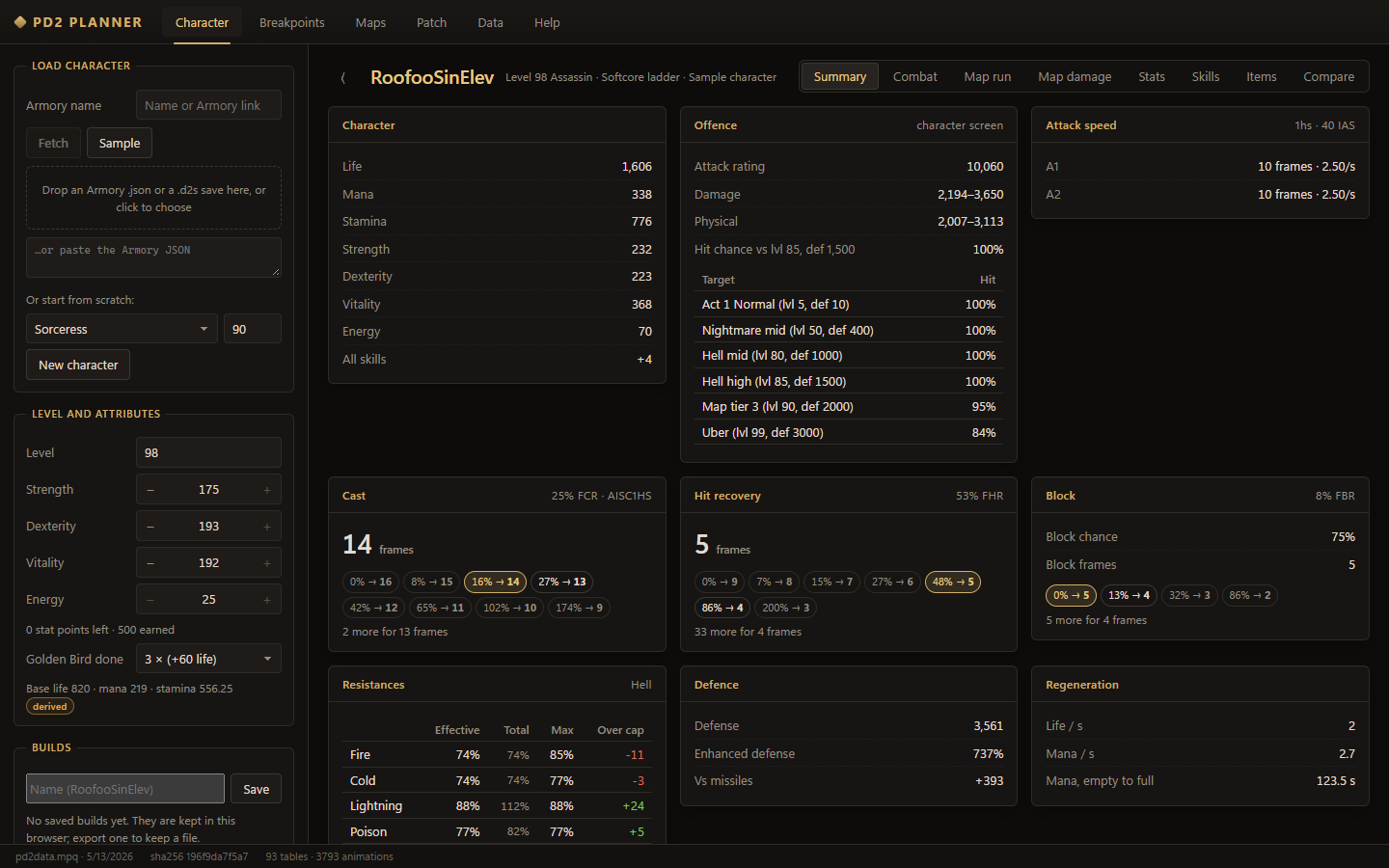
Task: Load the Sample character
Action: (x=120, y=143)
